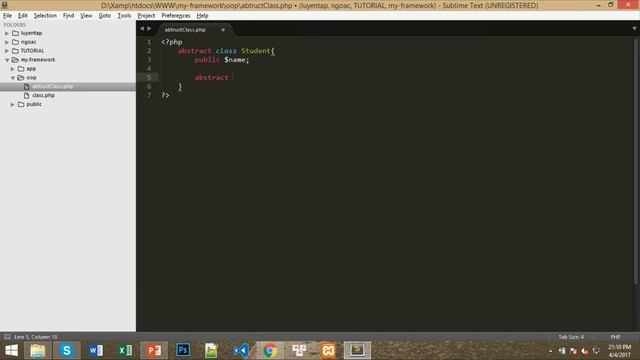Open the Find menu
Screen dimensions: 640x360
68,16
